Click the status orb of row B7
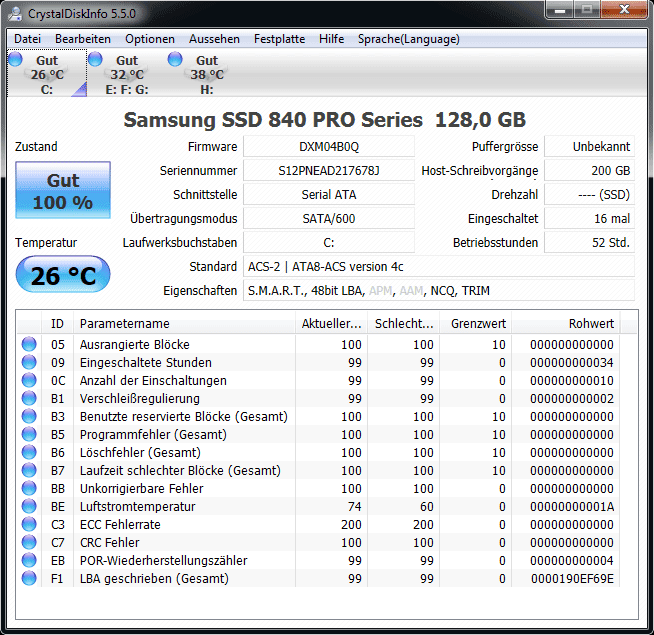Viewport: 654px width, 635px height. [29, 470]
